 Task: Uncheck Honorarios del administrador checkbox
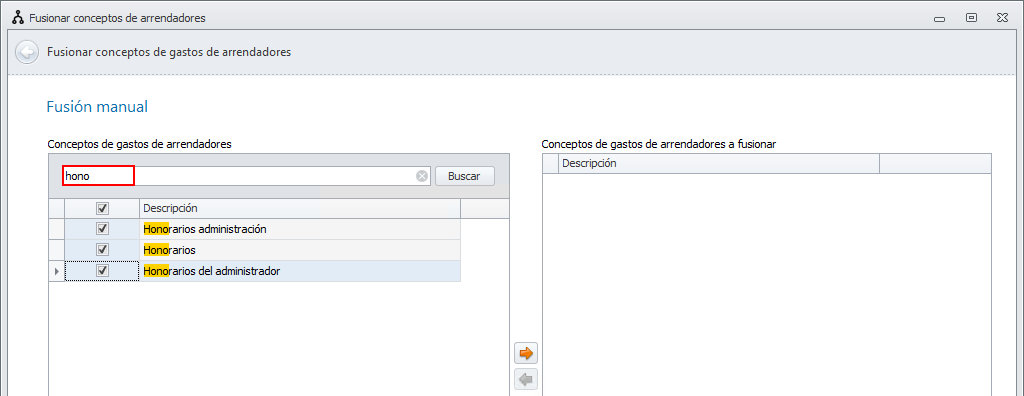(x=103, y=271)
